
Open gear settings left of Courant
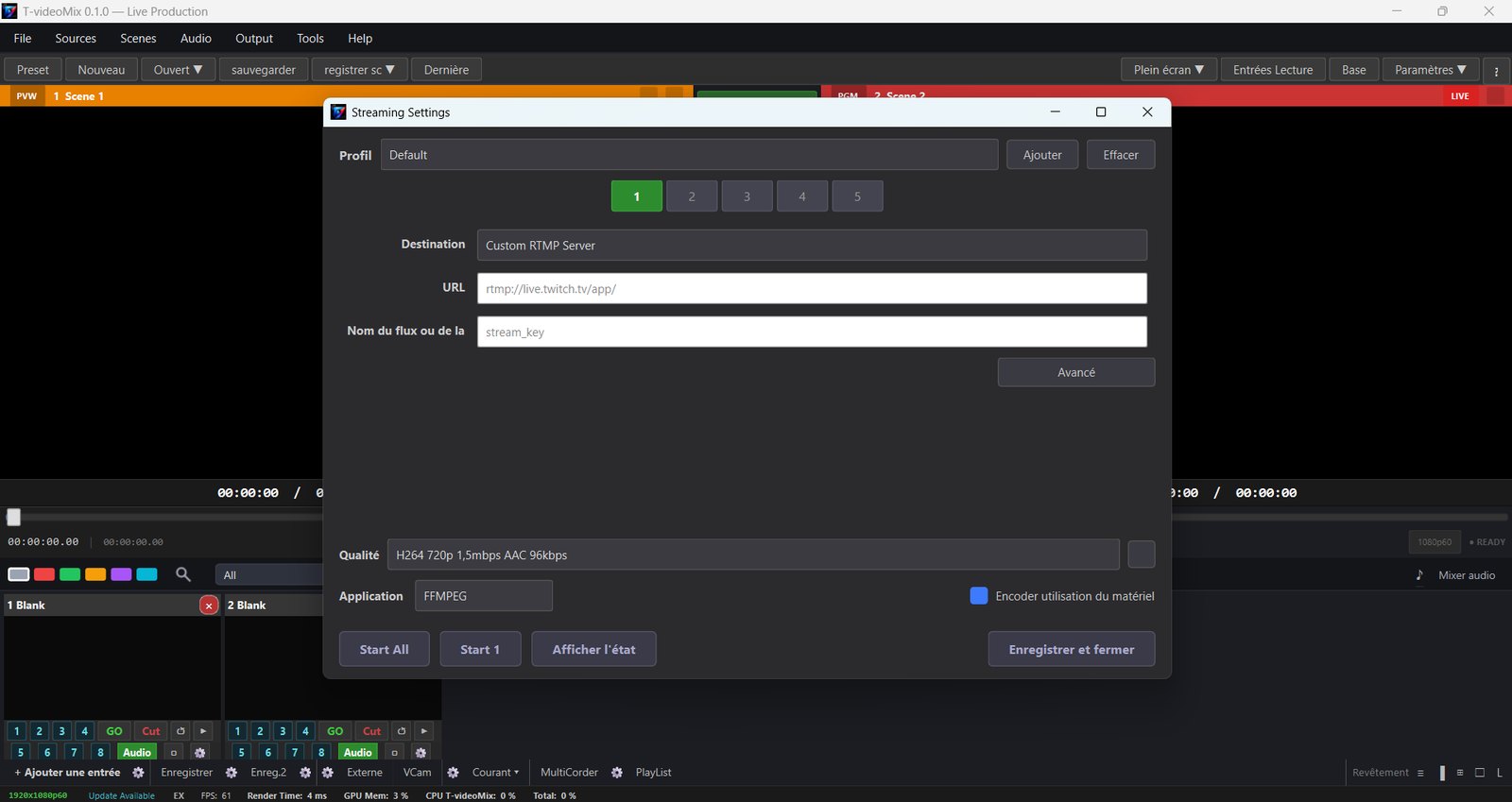[453, 773]
